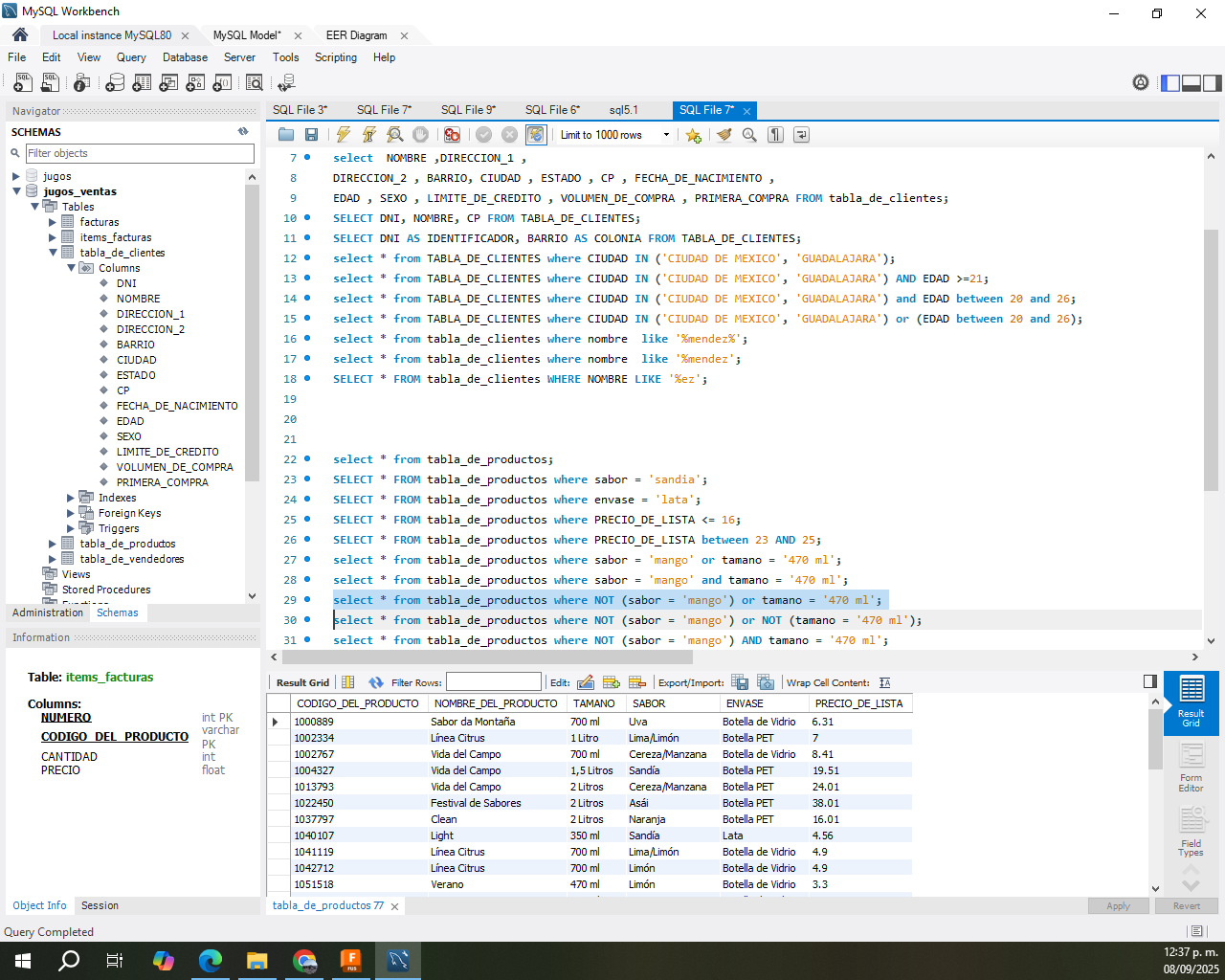The image size is (1225, 980).
Task: Execute statement under the keyboard cursor
Action: [x=369, y=135]
